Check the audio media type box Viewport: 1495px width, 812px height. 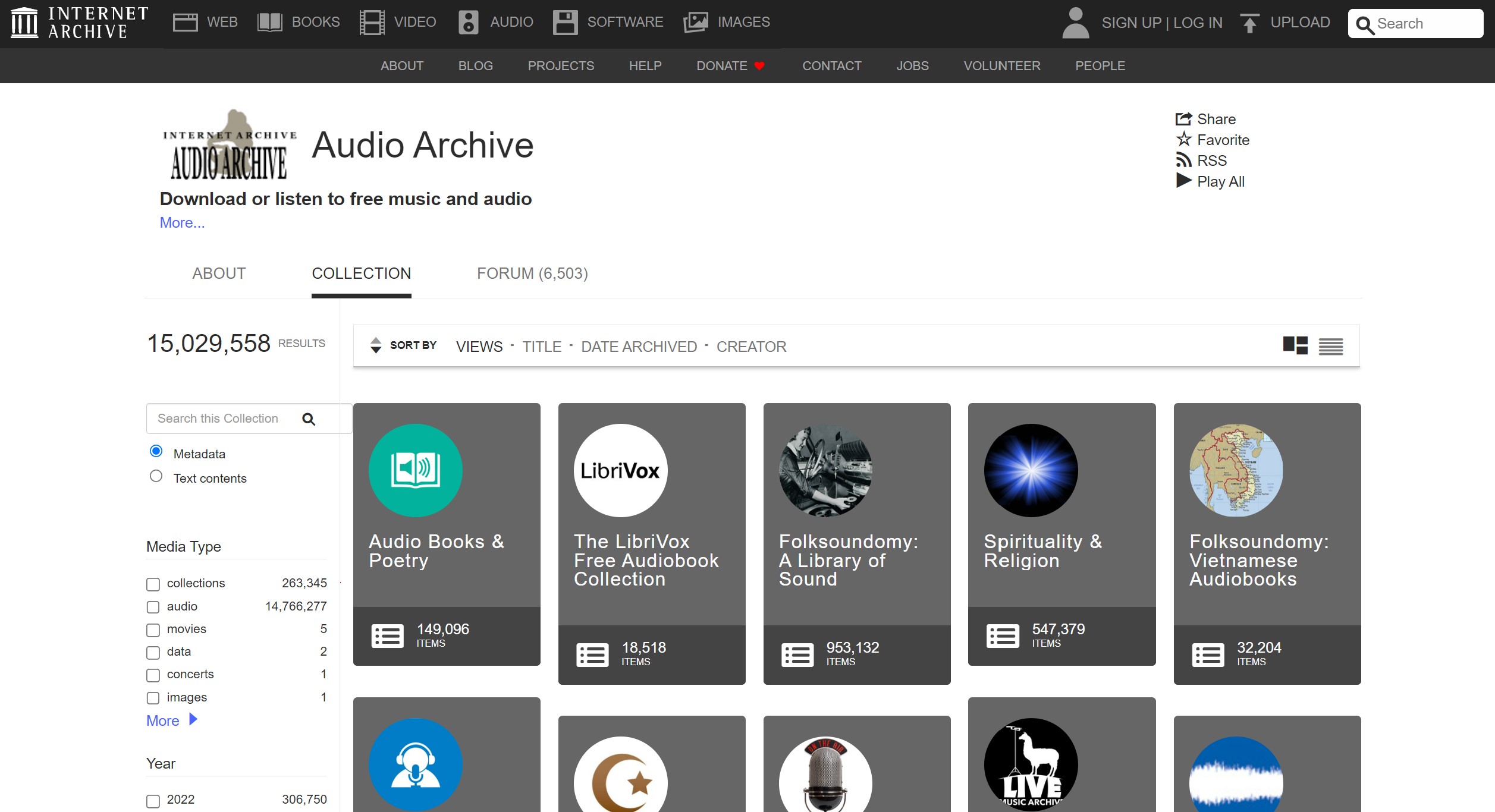153,607
